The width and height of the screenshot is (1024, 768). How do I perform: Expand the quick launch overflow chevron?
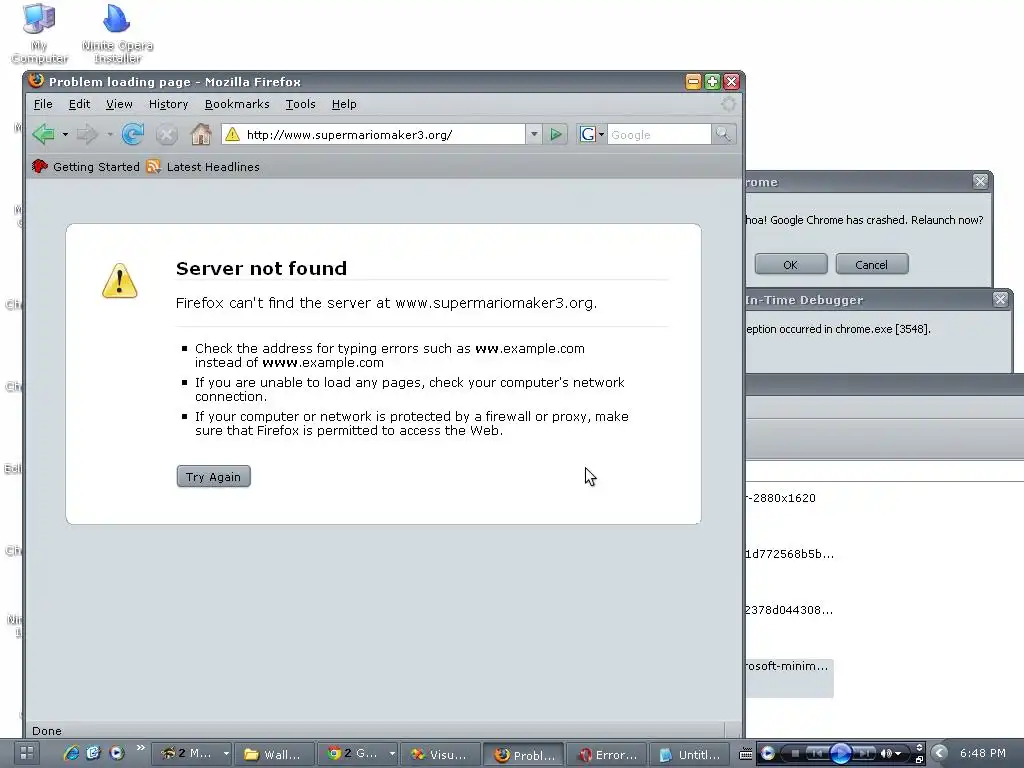point(140,748)
